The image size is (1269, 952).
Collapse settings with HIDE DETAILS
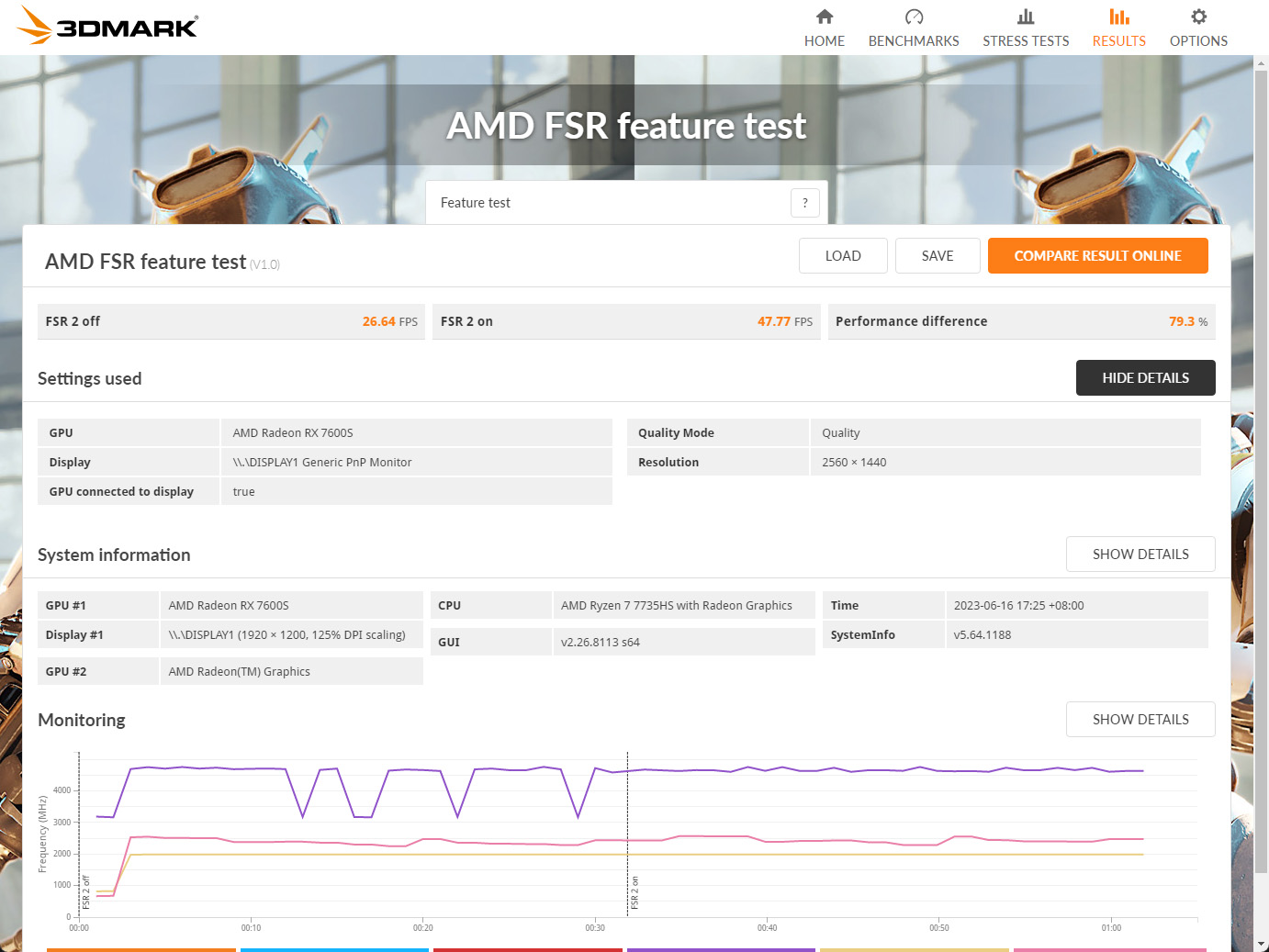point(1145,378)
